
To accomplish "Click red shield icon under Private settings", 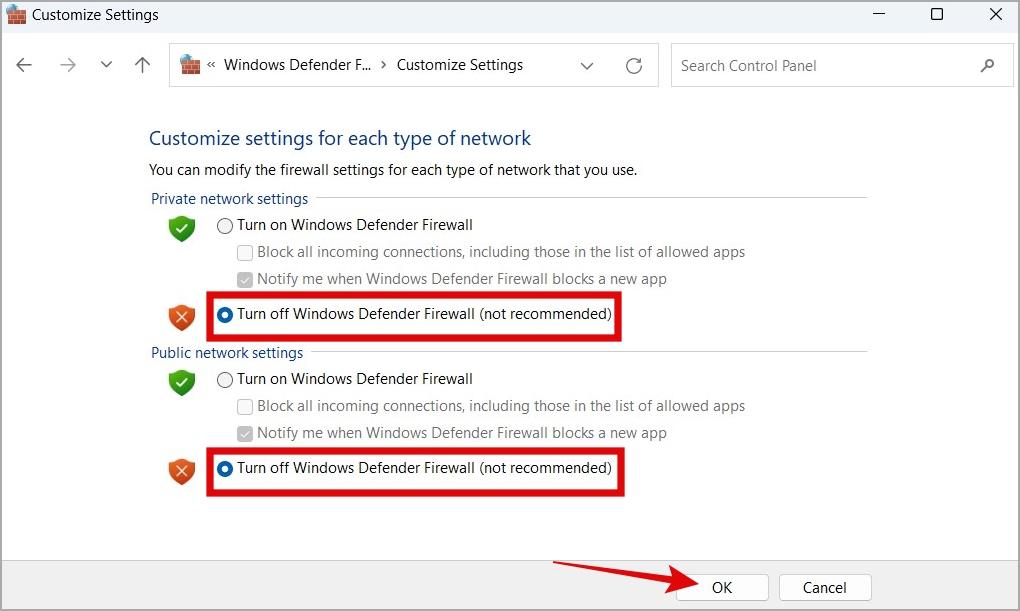I will click(182, 318).
